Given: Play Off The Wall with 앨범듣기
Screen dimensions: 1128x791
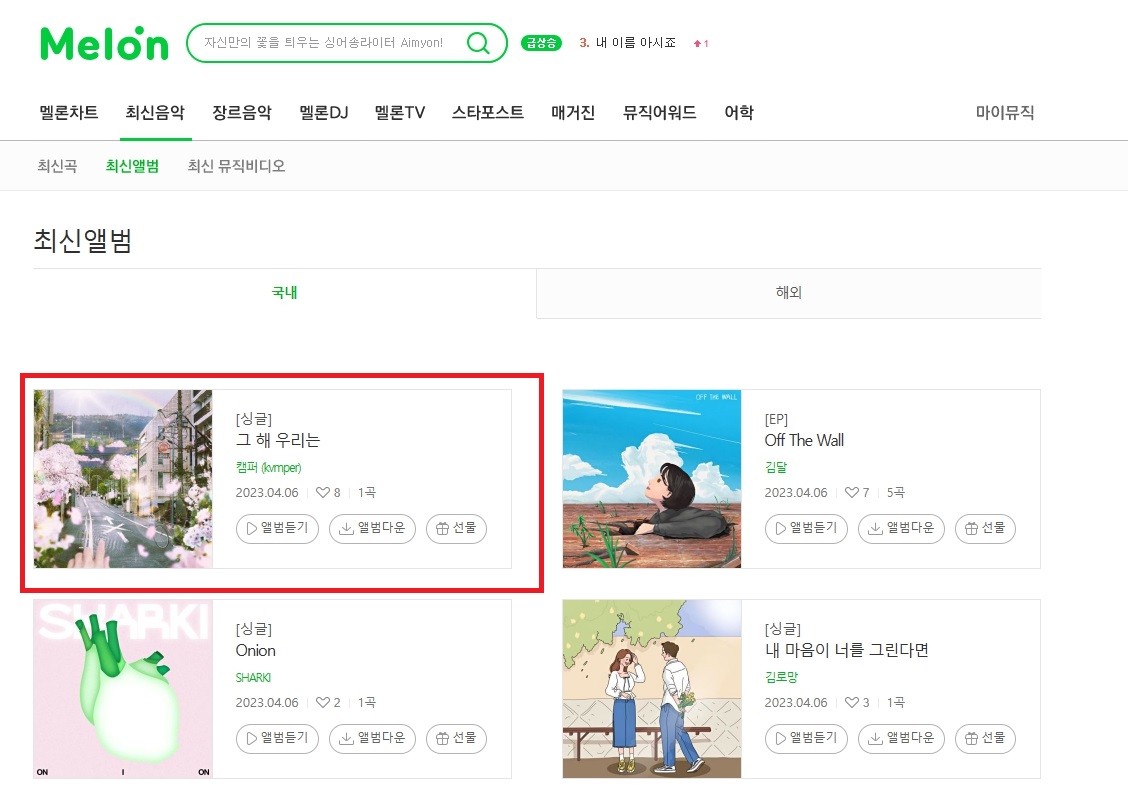Looking at the screenshot, I should pyautogui.click(x=806, y=529).
